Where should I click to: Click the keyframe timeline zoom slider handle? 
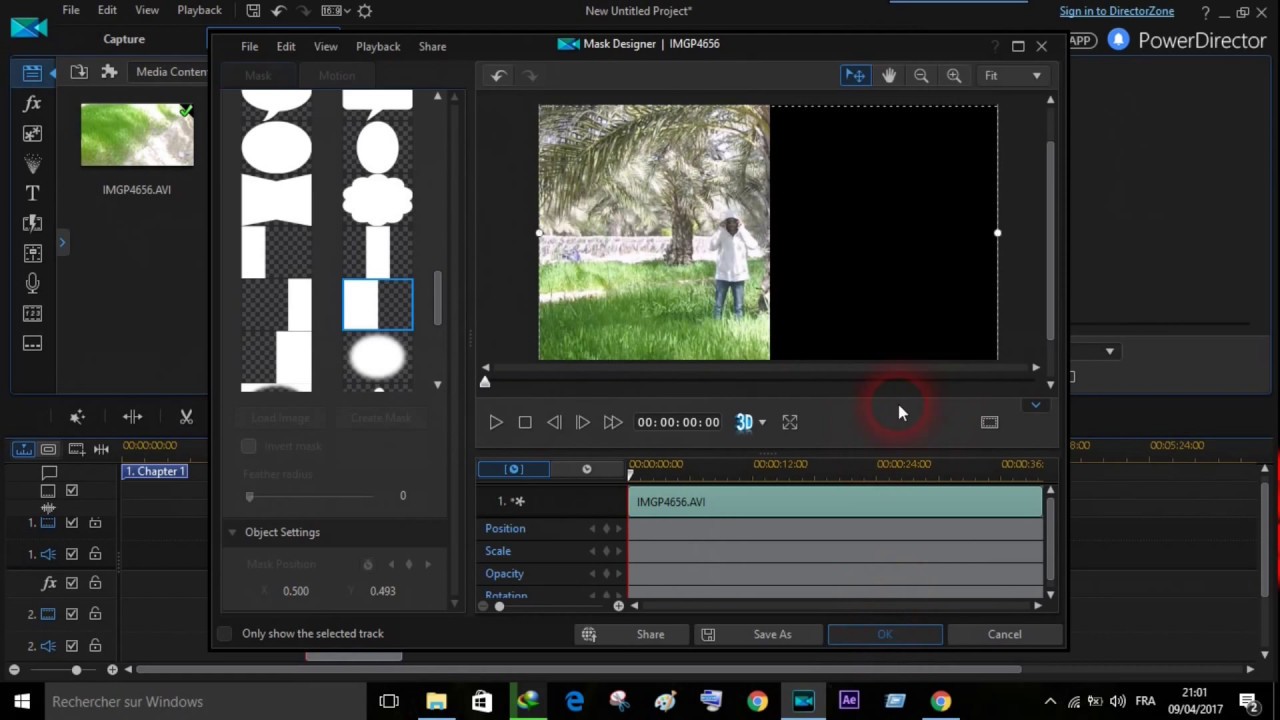tap(499, 606)
